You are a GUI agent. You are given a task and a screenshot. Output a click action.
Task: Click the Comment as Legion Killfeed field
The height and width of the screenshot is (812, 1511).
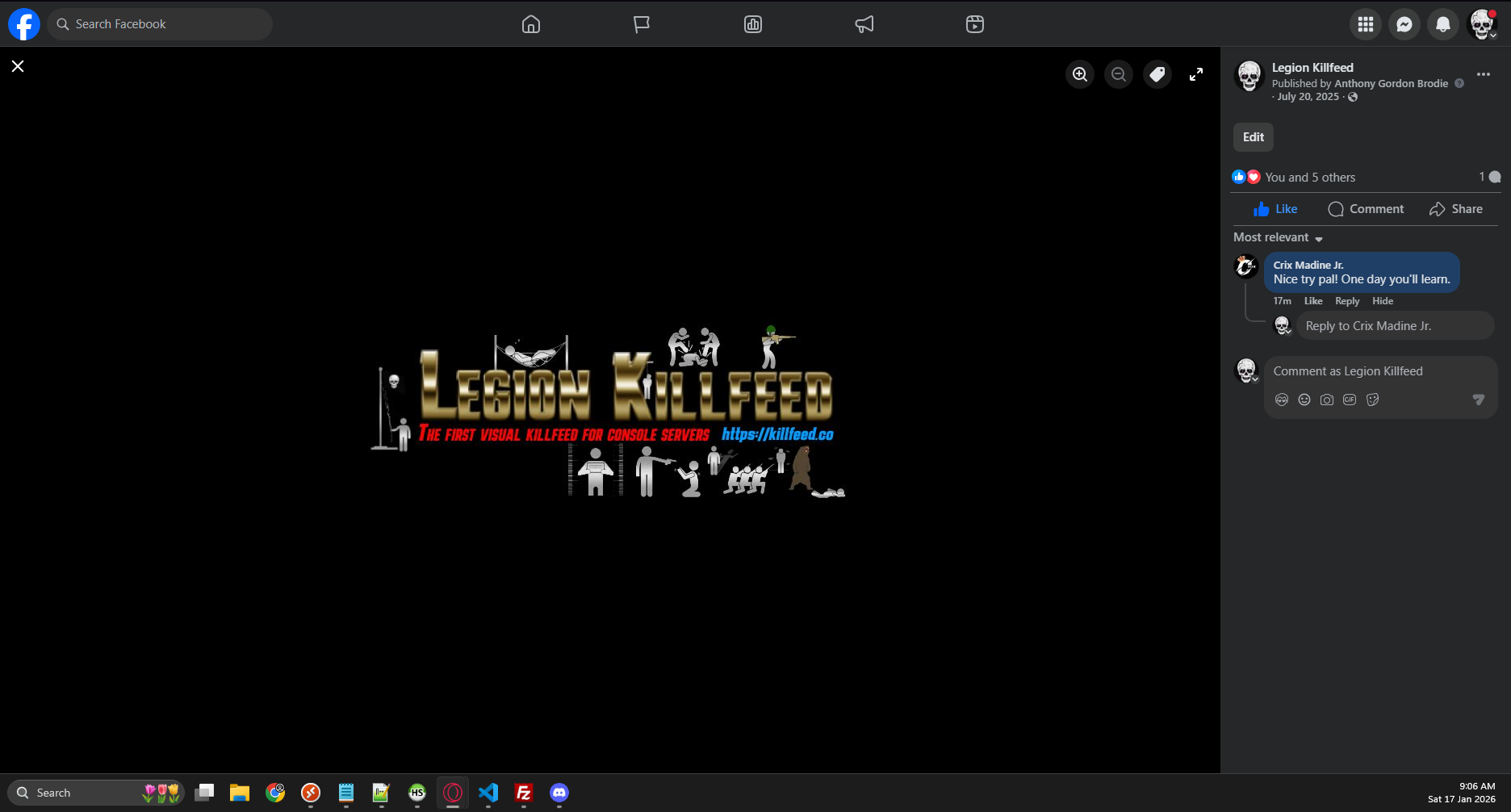(1381, 371)
